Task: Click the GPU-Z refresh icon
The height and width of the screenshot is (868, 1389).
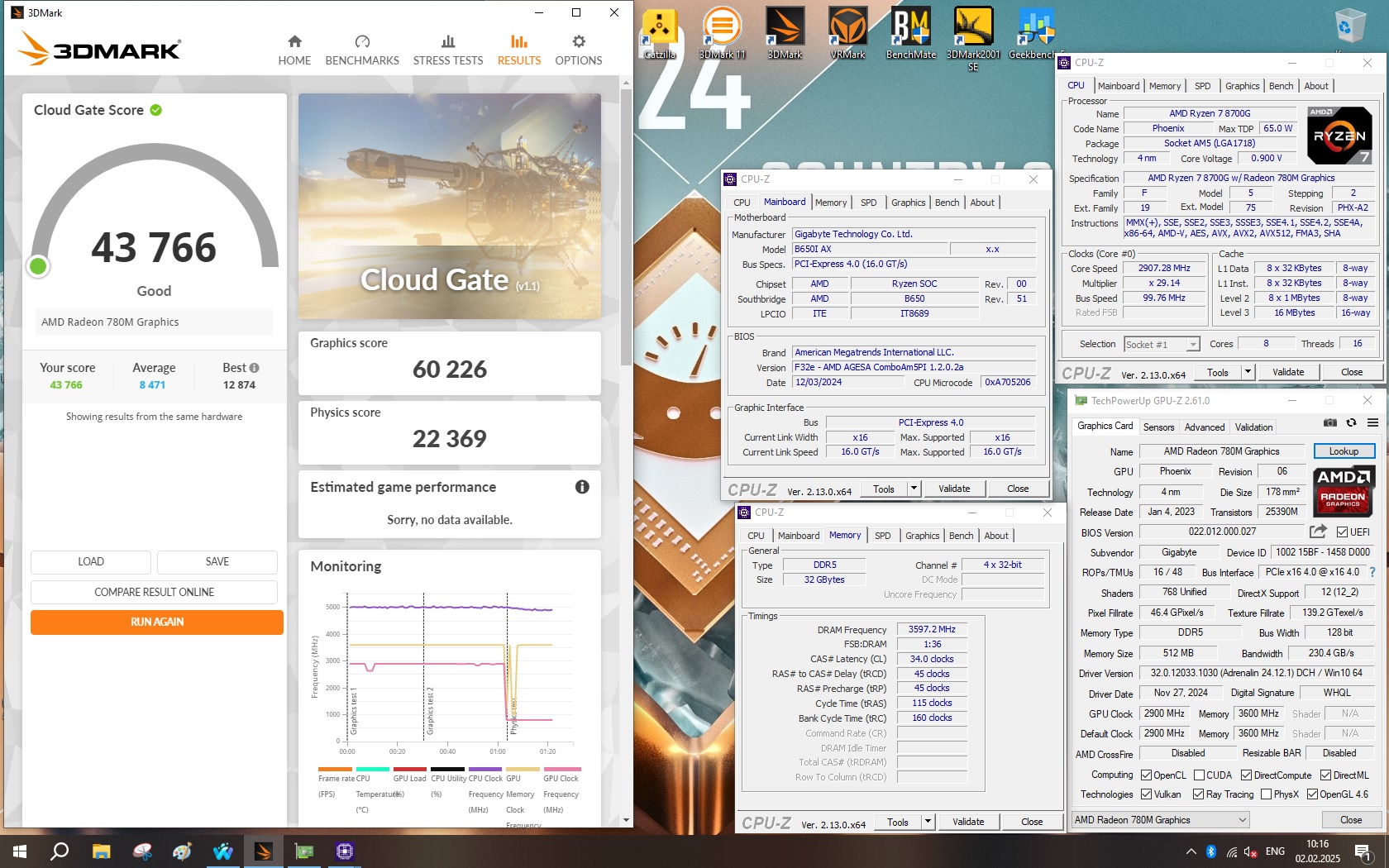Action: tap(1351, 422)
